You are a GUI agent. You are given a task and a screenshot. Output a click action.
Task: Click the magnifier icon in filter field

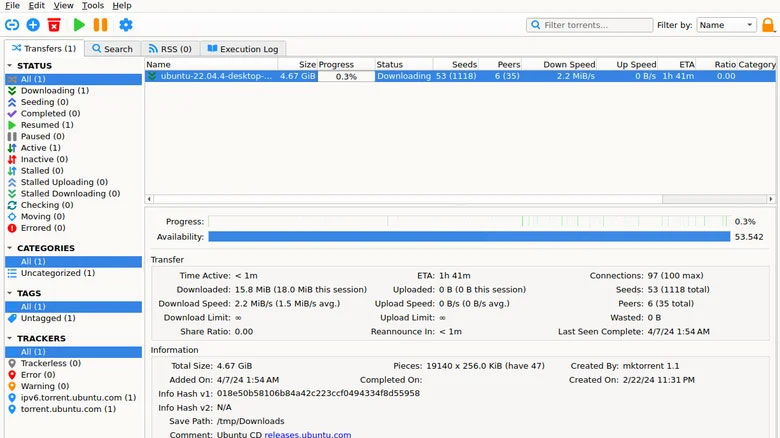pyautogui.click(x=535, y=25)
